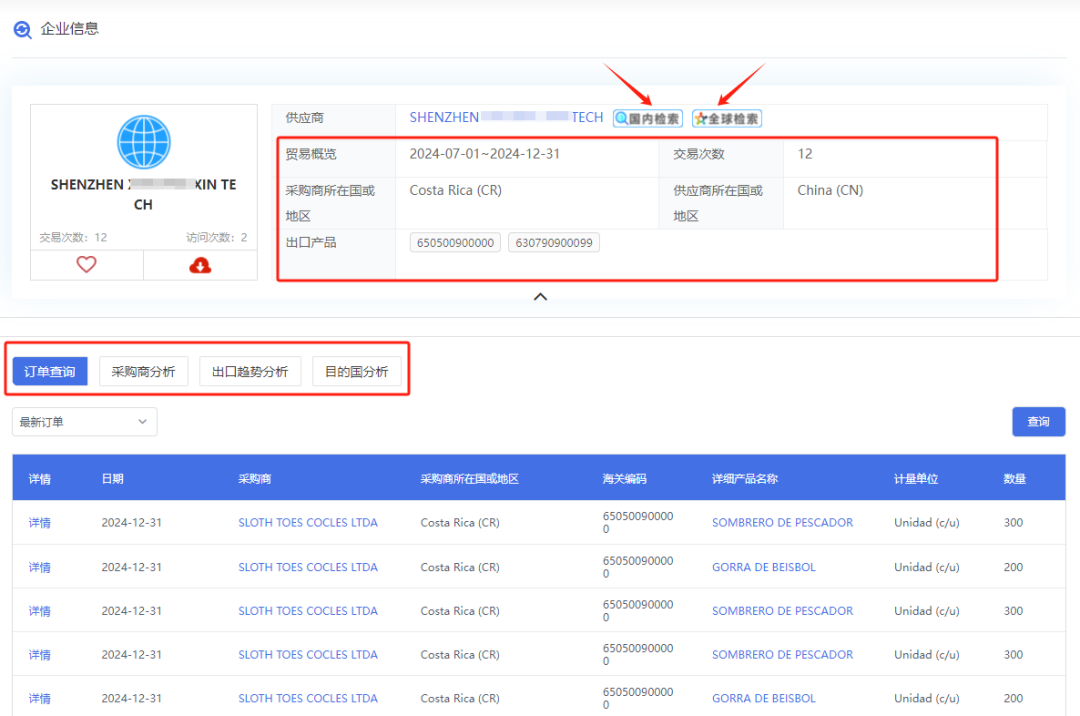Viewport: 1080px width, 716px height.
Task: Open GORRA DE BEISBOL product in last row
Action: 764,698
